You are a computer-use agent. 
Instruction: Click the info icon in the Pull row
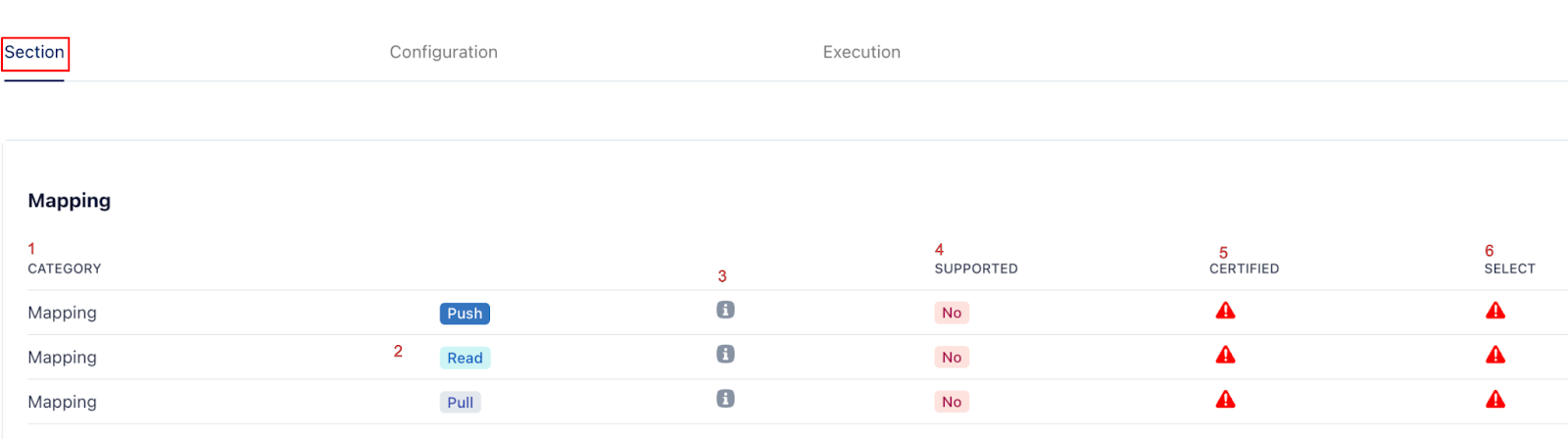click(x=725, y=399)
